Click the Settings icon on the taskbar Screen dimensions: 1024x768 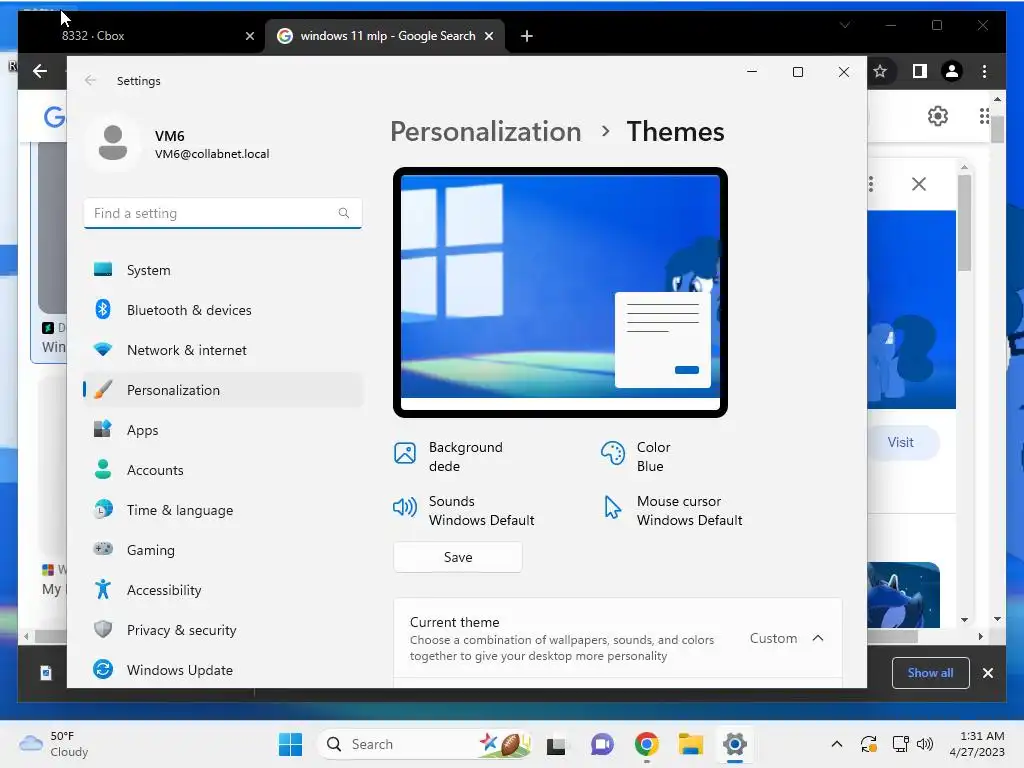coord(735,744)
